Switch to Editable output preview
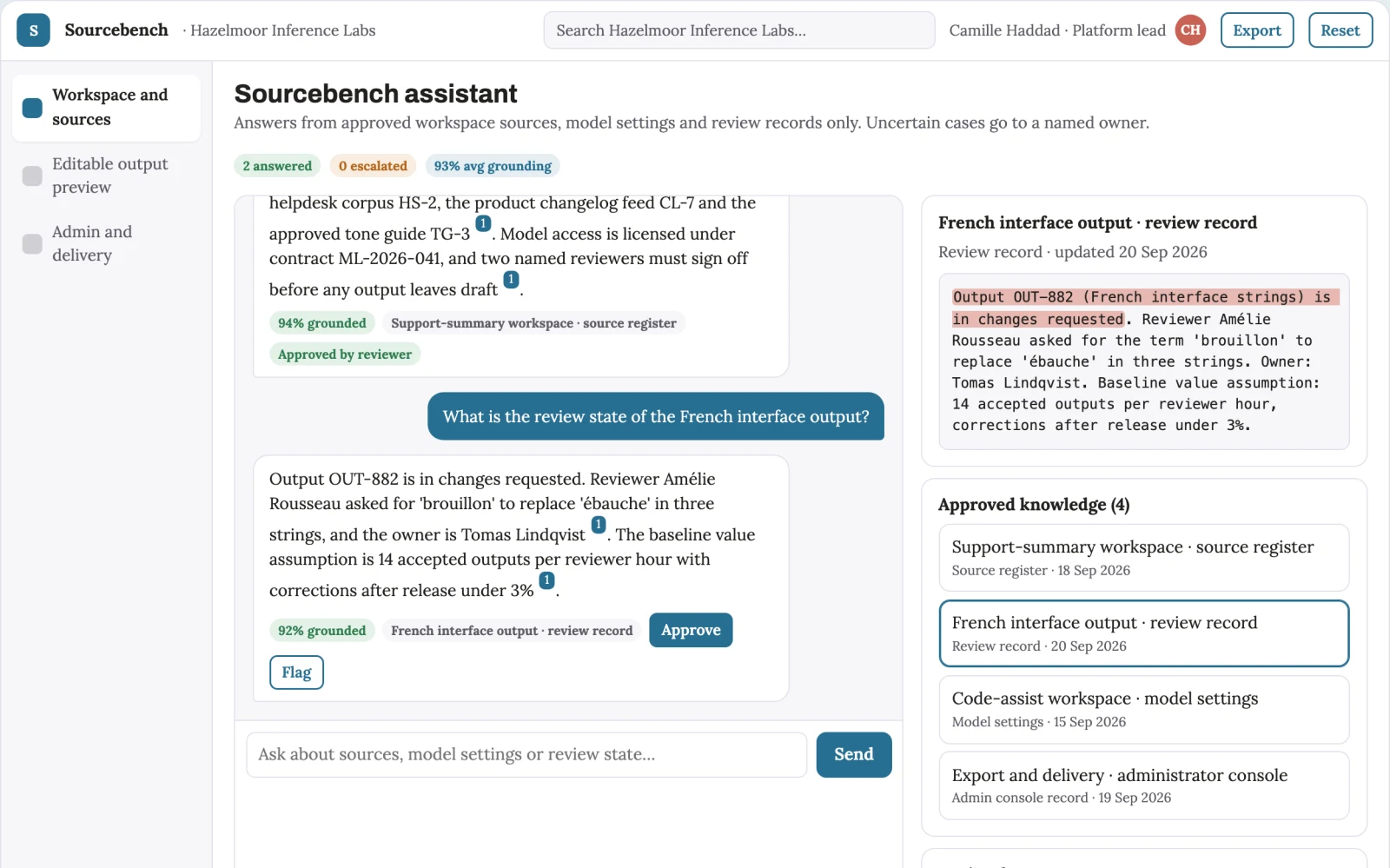Screen dimensions: 1390x868 tap(106, 176)
